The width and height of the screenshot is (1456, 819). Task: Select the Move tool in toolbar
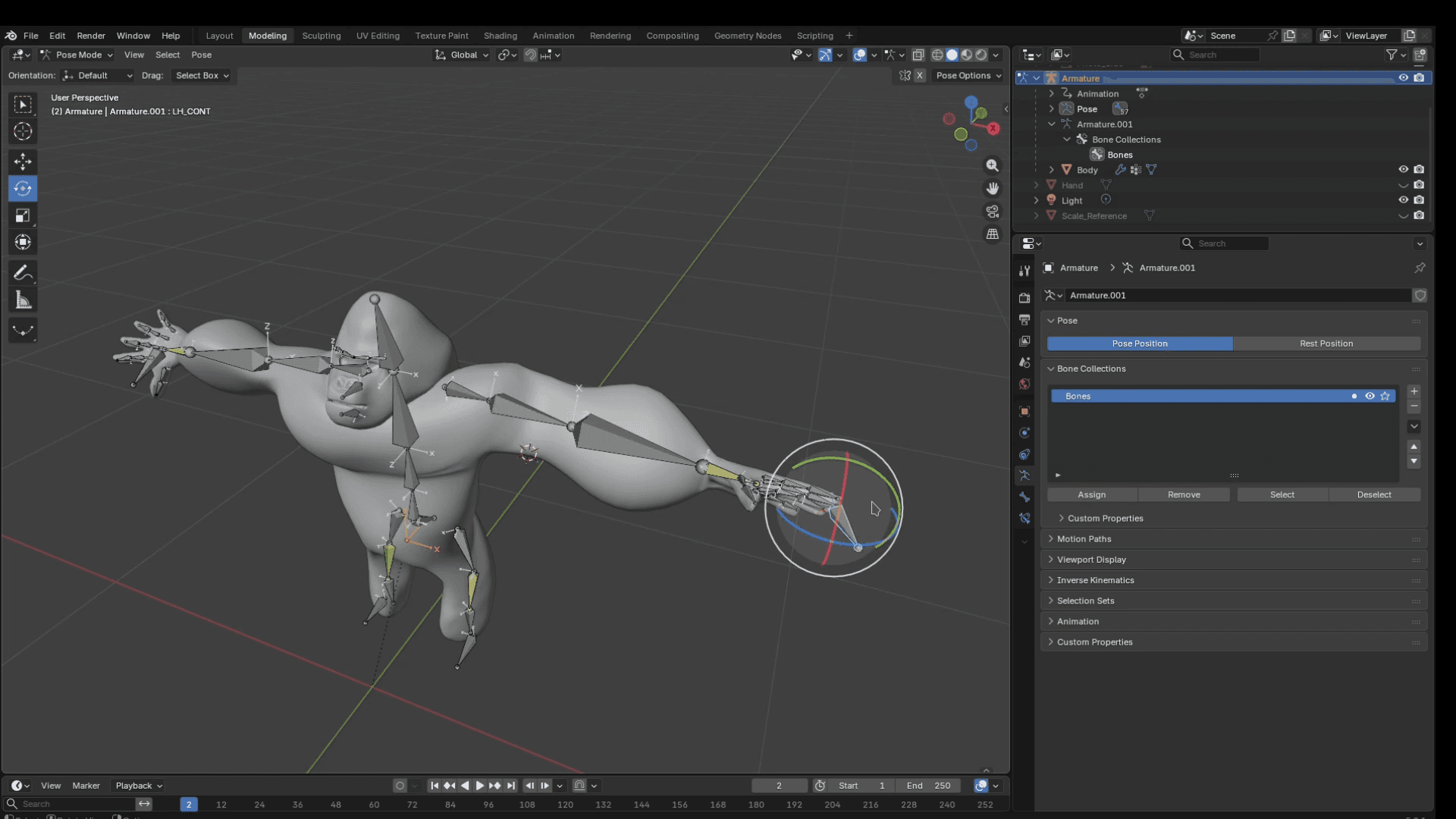(x=23, y=162)
